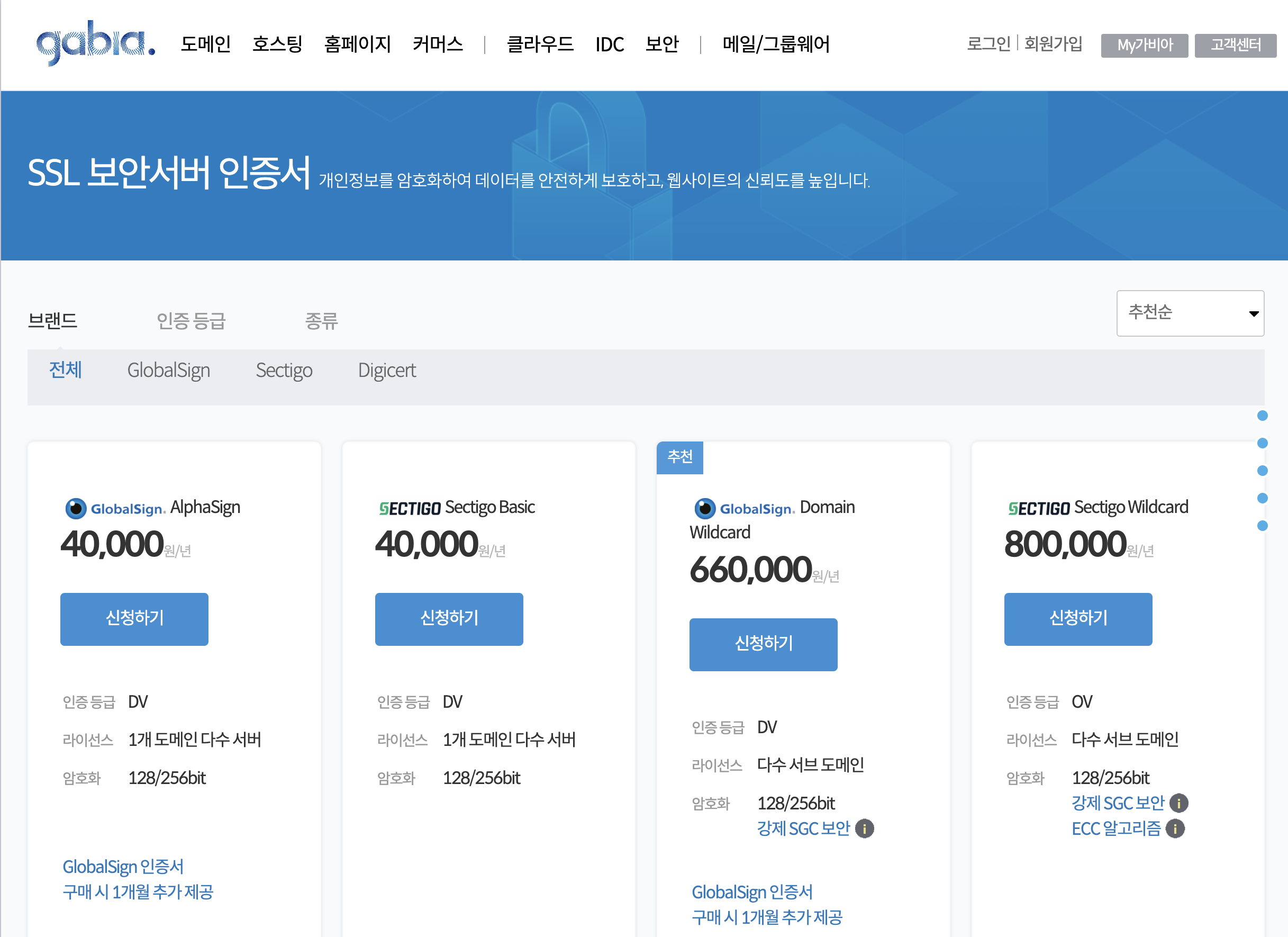Image resolution: width=1288 pixels, height=937 pixels.
Task: Click the 추천 badge on Domain Wildcard card
Action: click(x=679, y=457)
